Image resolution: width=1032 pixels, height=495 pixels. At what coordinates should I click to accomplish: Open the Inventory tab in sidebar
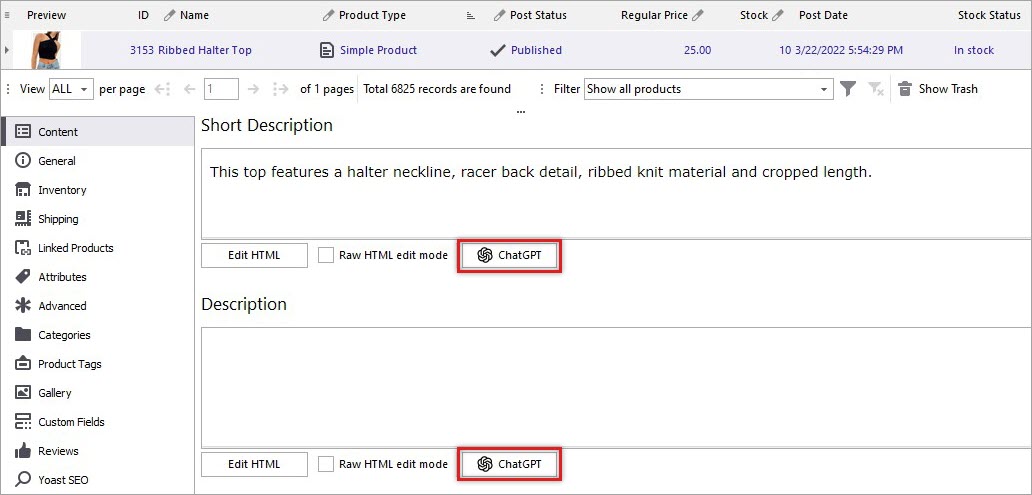62,190
